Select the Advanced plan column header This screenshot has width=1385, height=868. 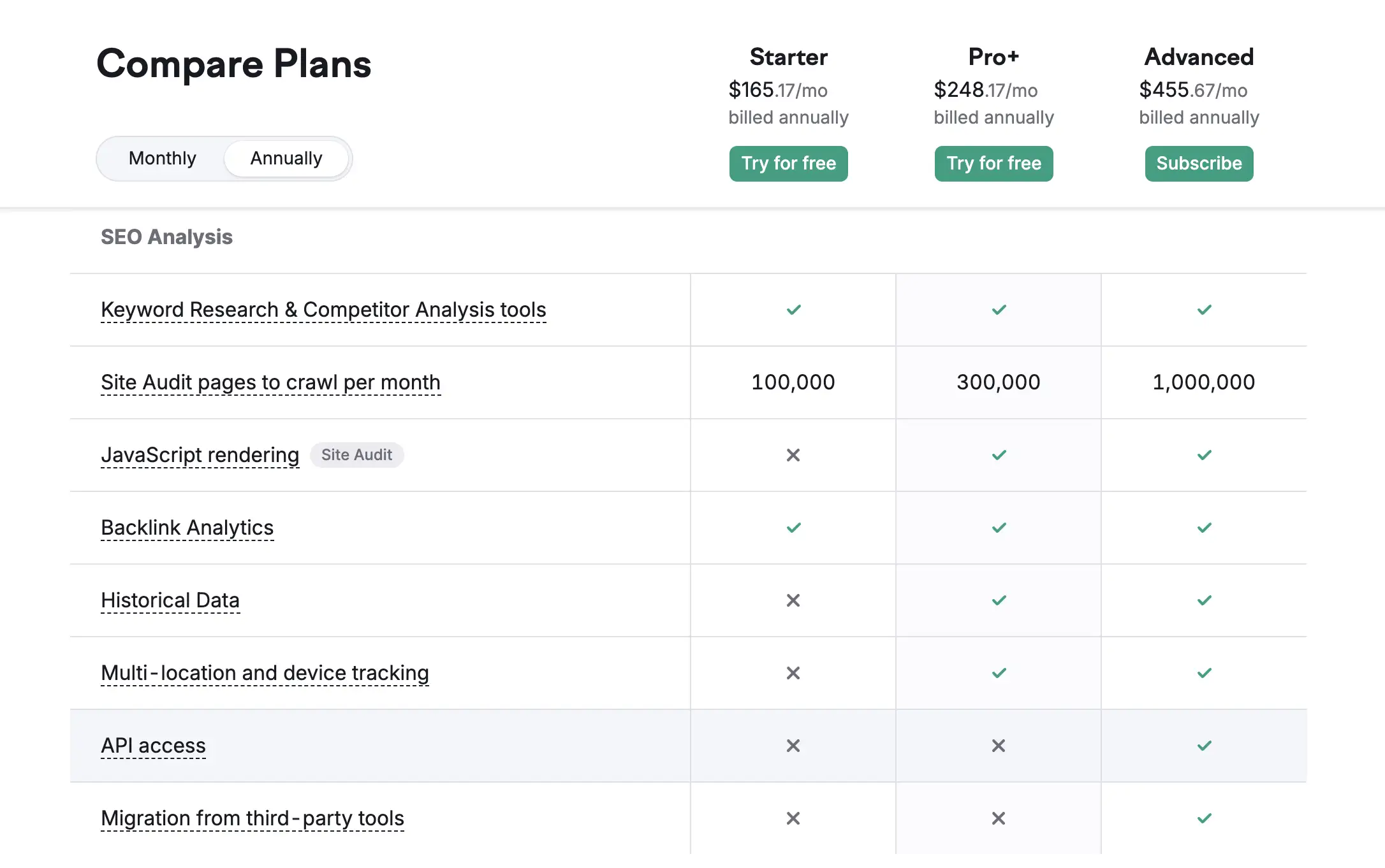pyautogui.click(x=1199, y=57)
